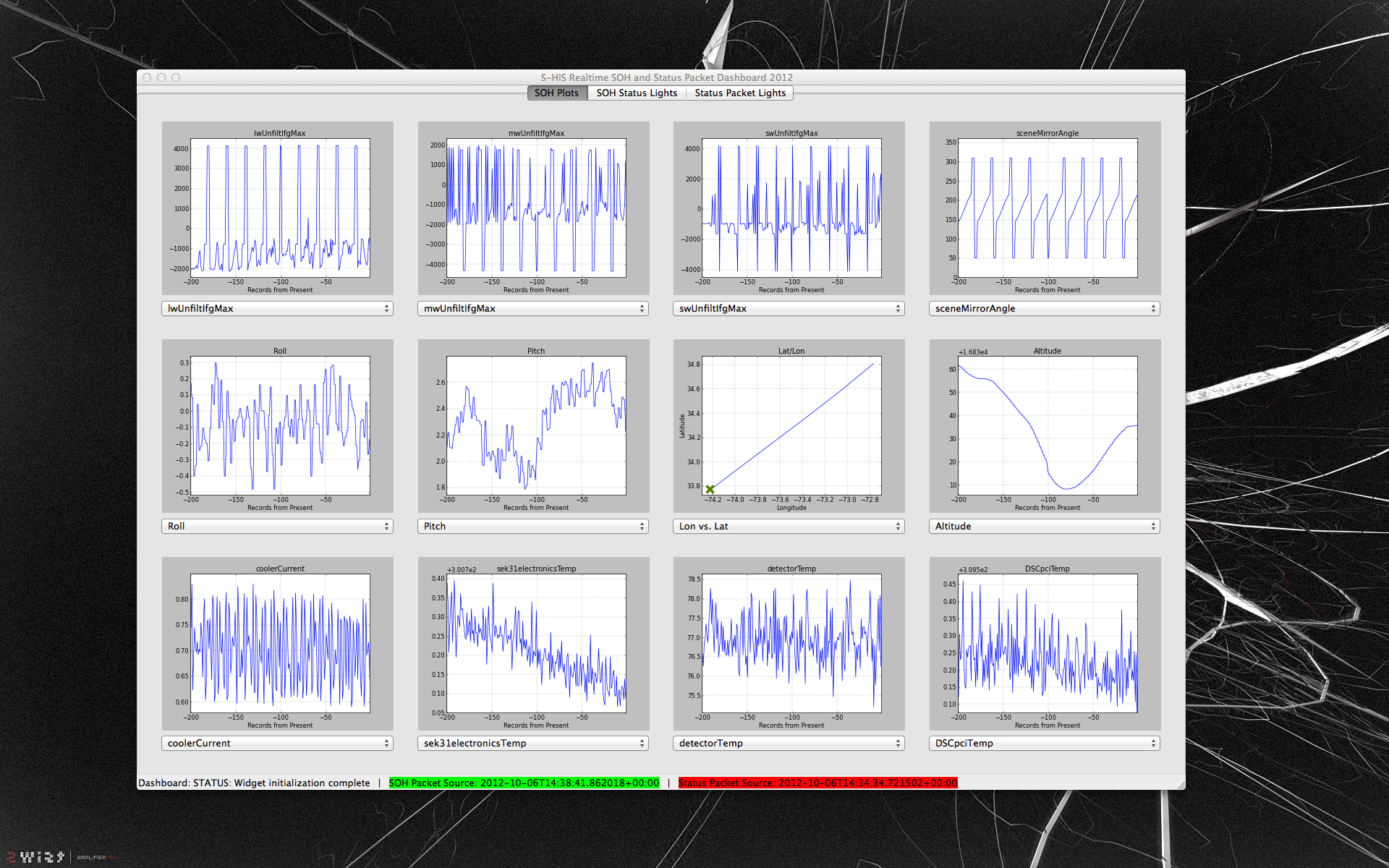The image size is (1389, 868).
Task: Click the red Status Packet Source label
Action: coord(817,783)
